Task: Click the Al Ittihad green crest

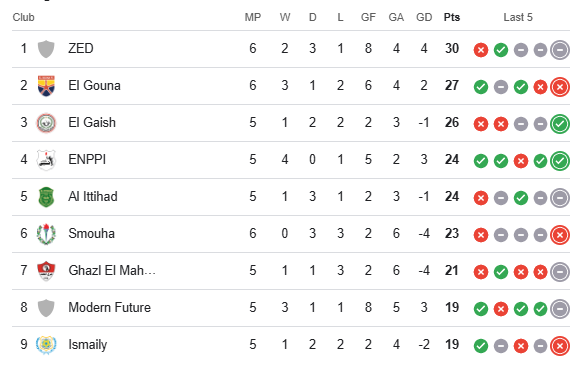Action: (x=46, y=197)
